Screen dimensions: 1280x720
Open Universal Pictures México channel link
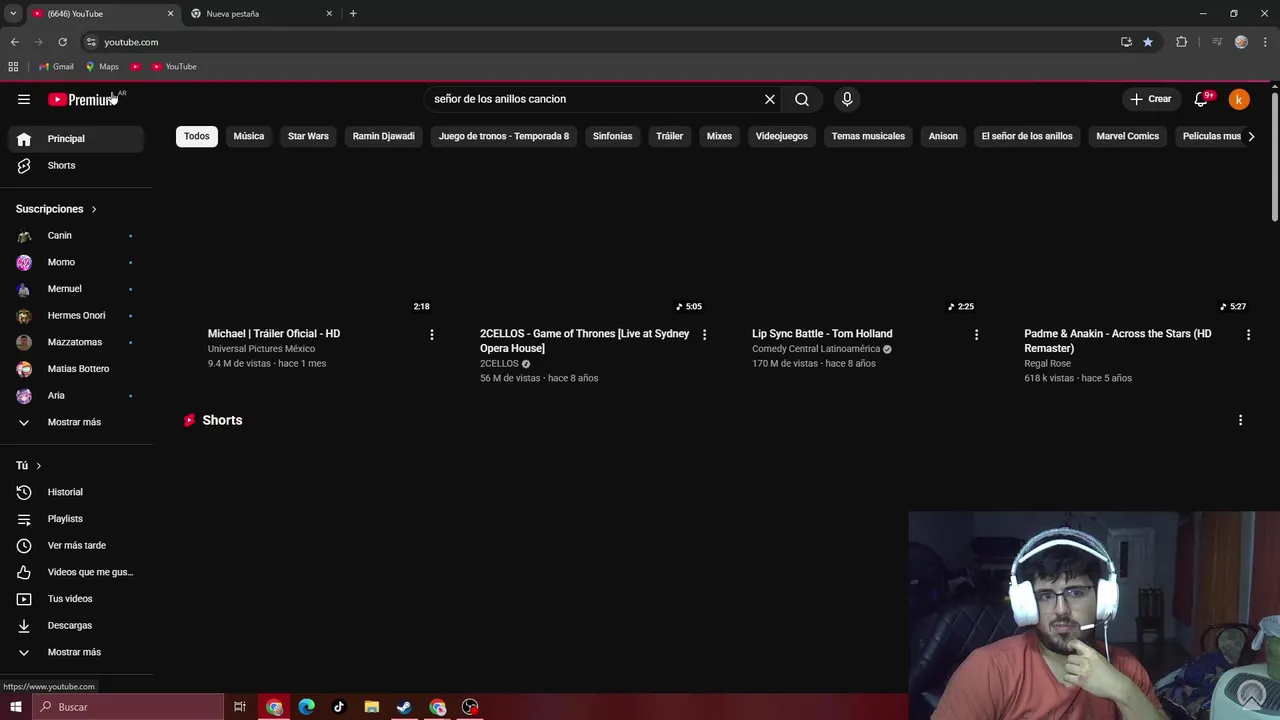pyautogui.click(x=261, y=349)
